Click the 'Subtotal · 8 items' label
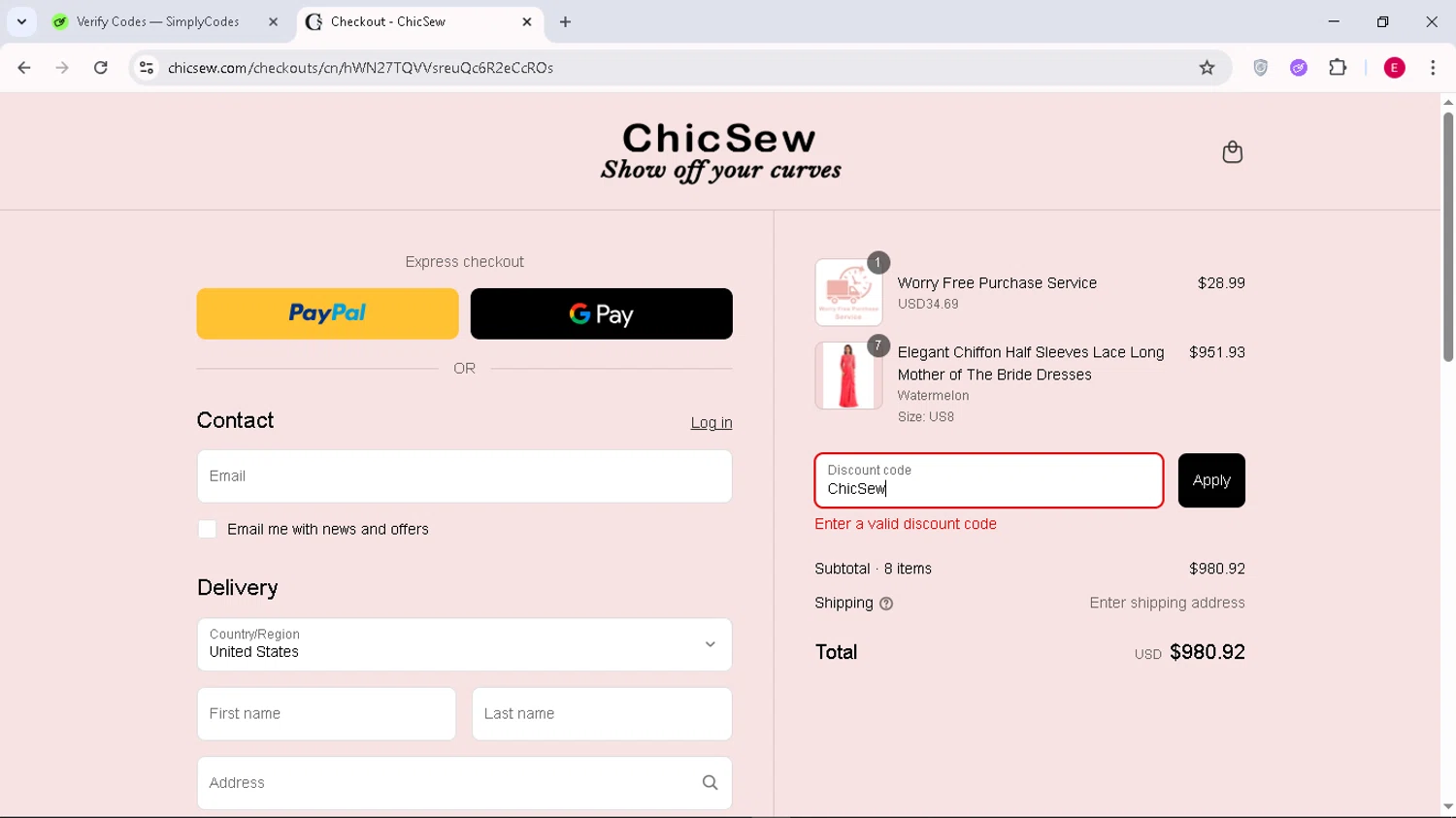The height and width of the screenshot is (818, 1456). pos(873,569)
